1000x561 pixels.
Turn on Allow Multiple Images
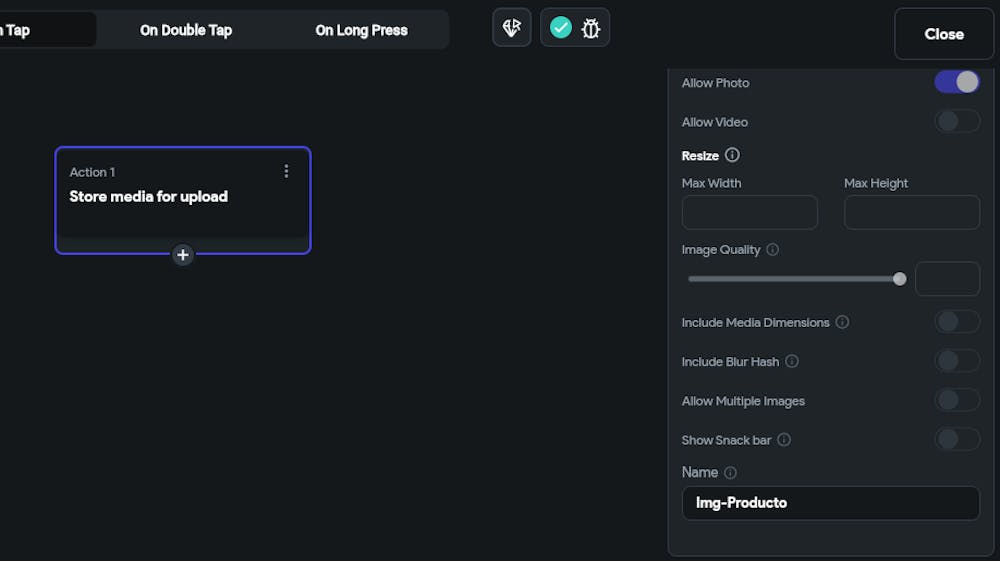[x=957, y=400]
